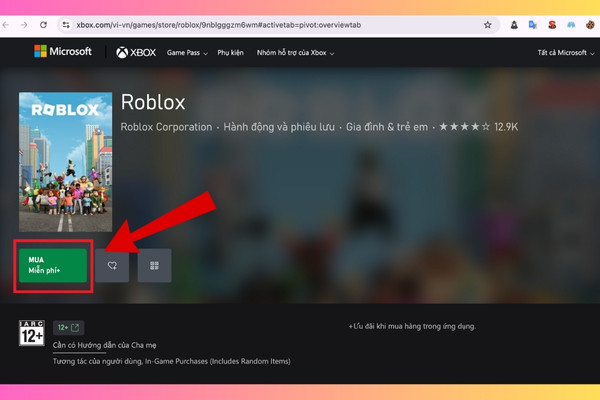Add Roblox to wishlist with heart icon
Image resolution: width=600 pixels, height=400 pixels.
(112, 266)
